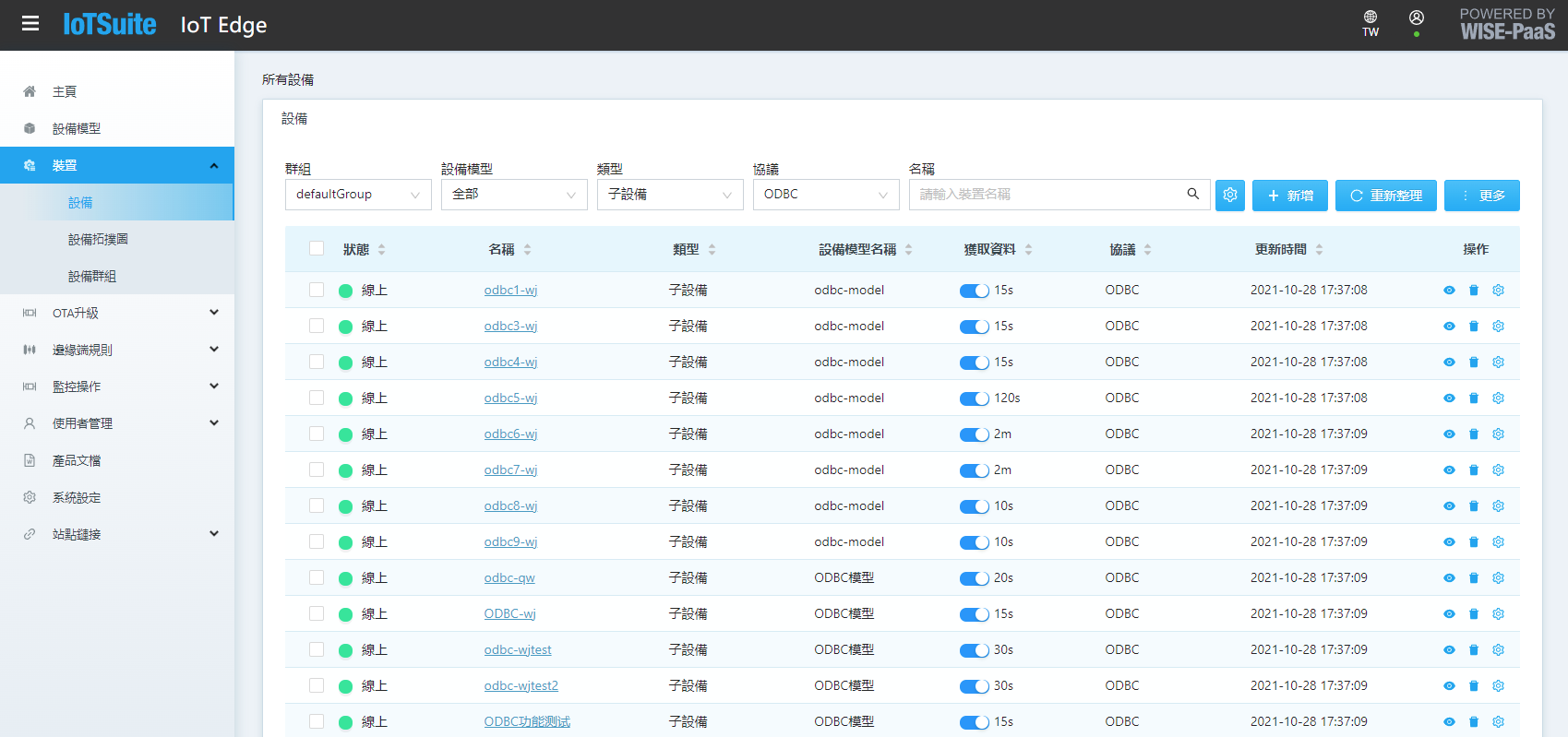Expand the OTA升級 sidebar section
This screenshot has width=1568, height=737.
[x=117, y=313]
